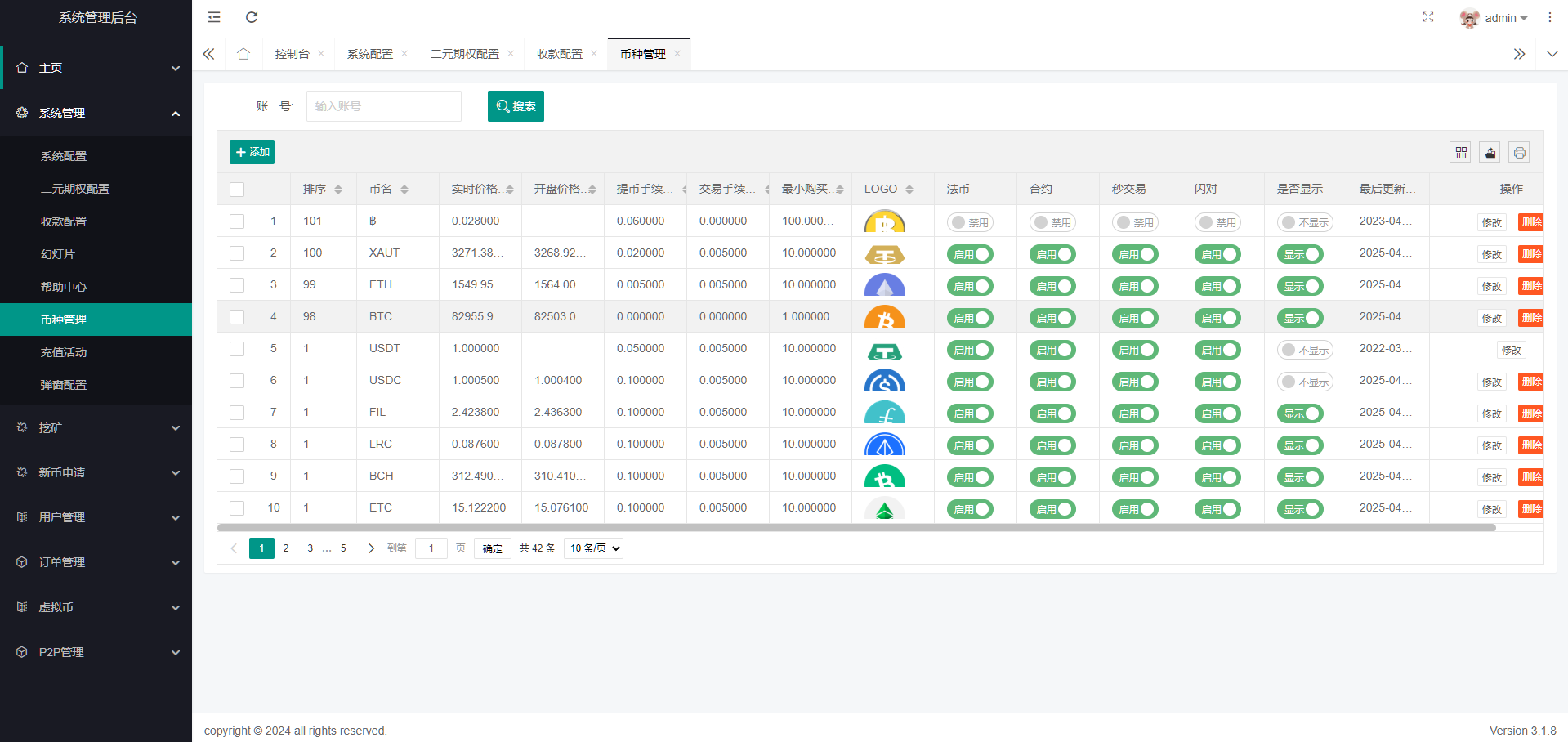The image size is (1568, 742).
Task: Open column filter grid icon
Action: tap(1461, 152)
